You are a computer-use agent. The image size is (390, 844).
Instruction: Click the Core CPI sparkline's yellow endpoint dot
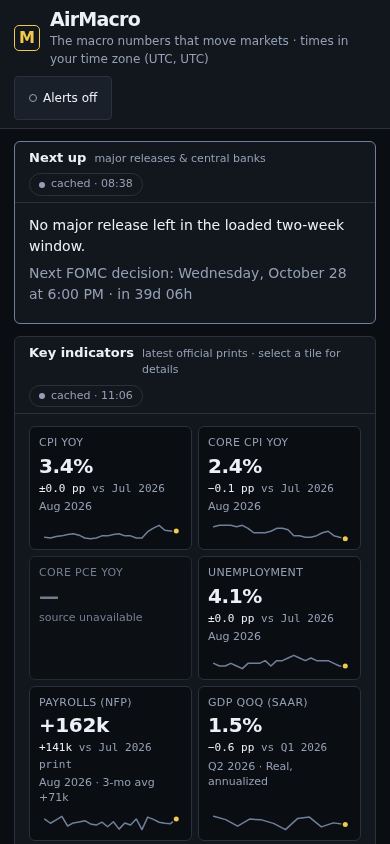tap(345, 538)
